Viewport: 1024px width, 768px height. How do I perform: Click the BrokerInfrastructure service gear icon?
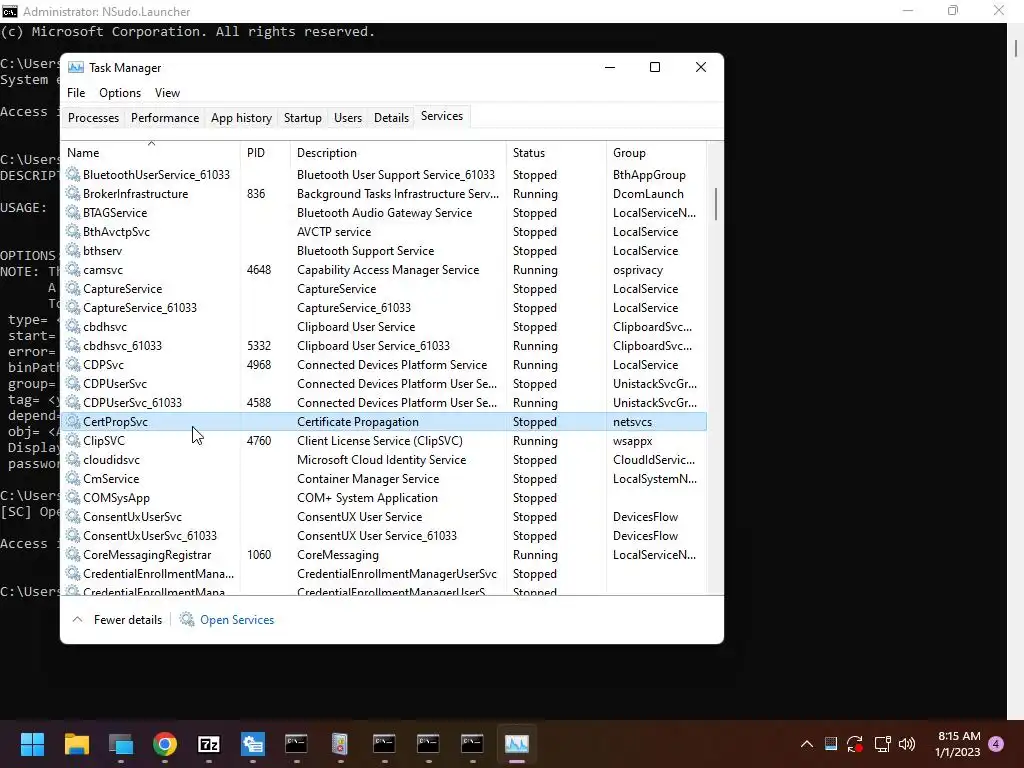coord(73,193)
